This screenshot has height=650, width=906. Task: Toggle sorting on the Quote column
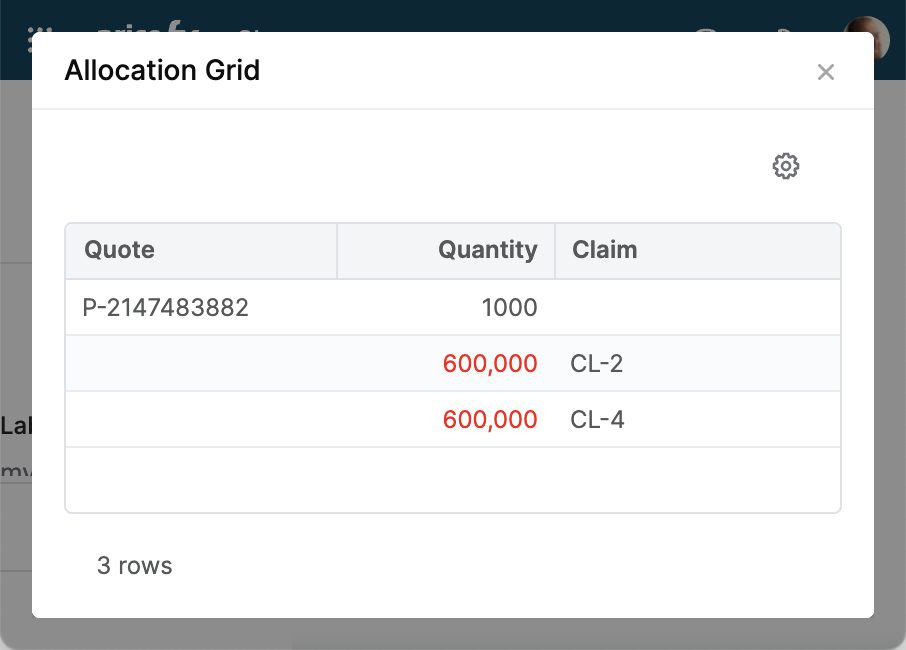(x=119, y=250)
